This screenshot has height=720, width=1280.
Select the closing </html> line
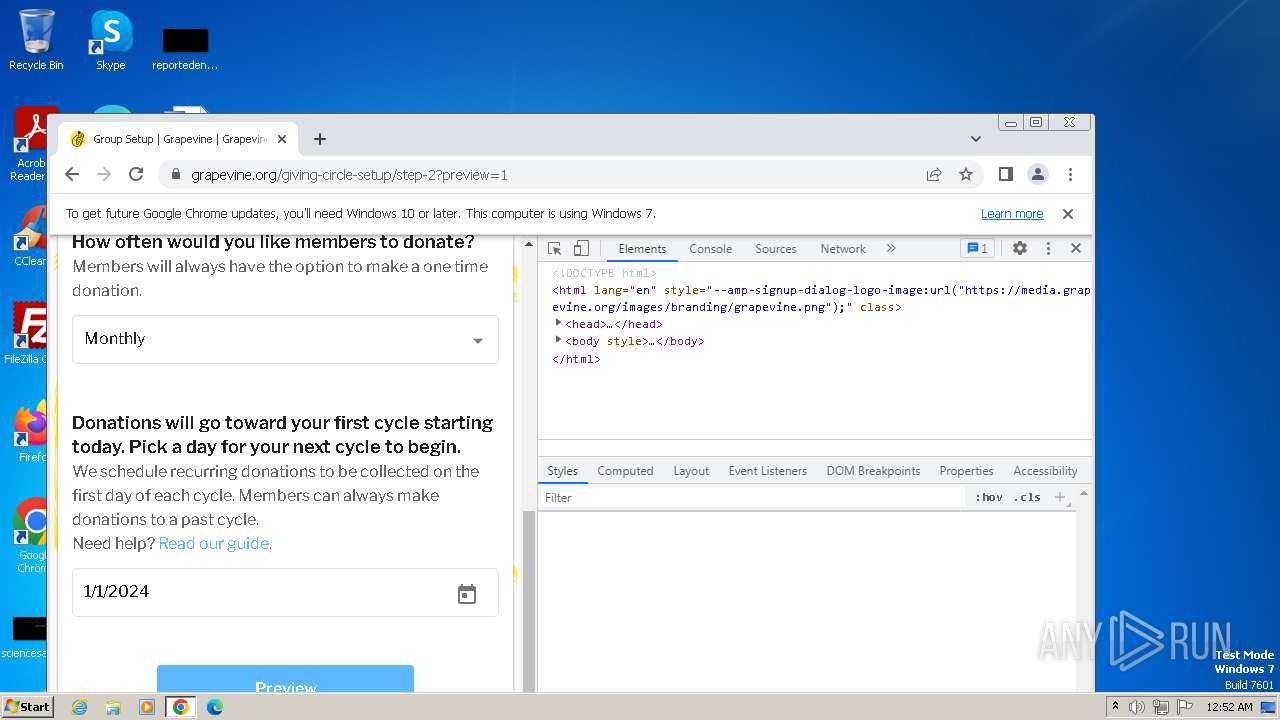576,359
